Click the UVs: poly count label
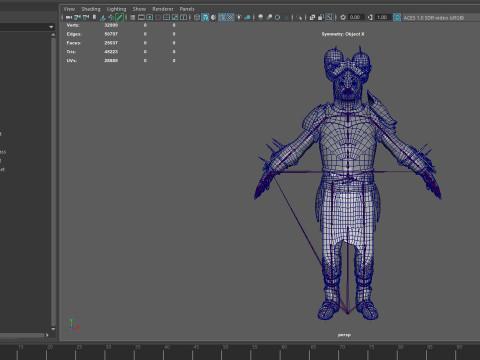 [71, 60]
